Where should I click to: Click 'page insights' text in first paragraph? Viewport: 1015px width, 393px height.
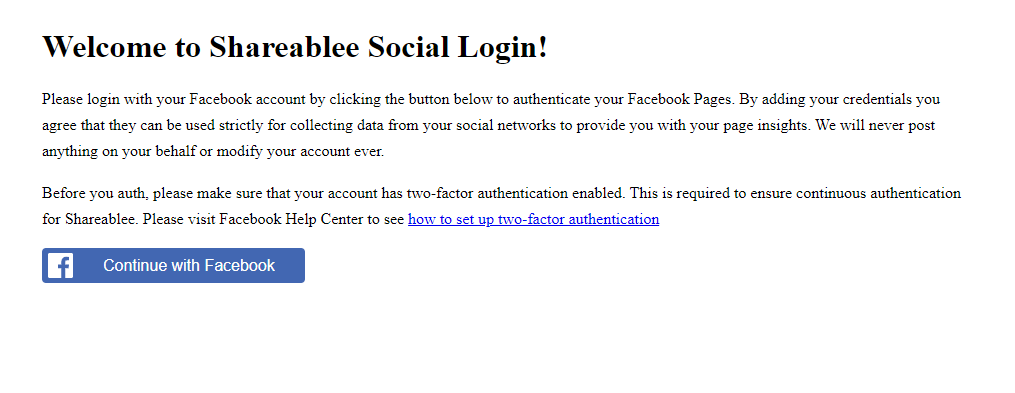click(770, 126)
